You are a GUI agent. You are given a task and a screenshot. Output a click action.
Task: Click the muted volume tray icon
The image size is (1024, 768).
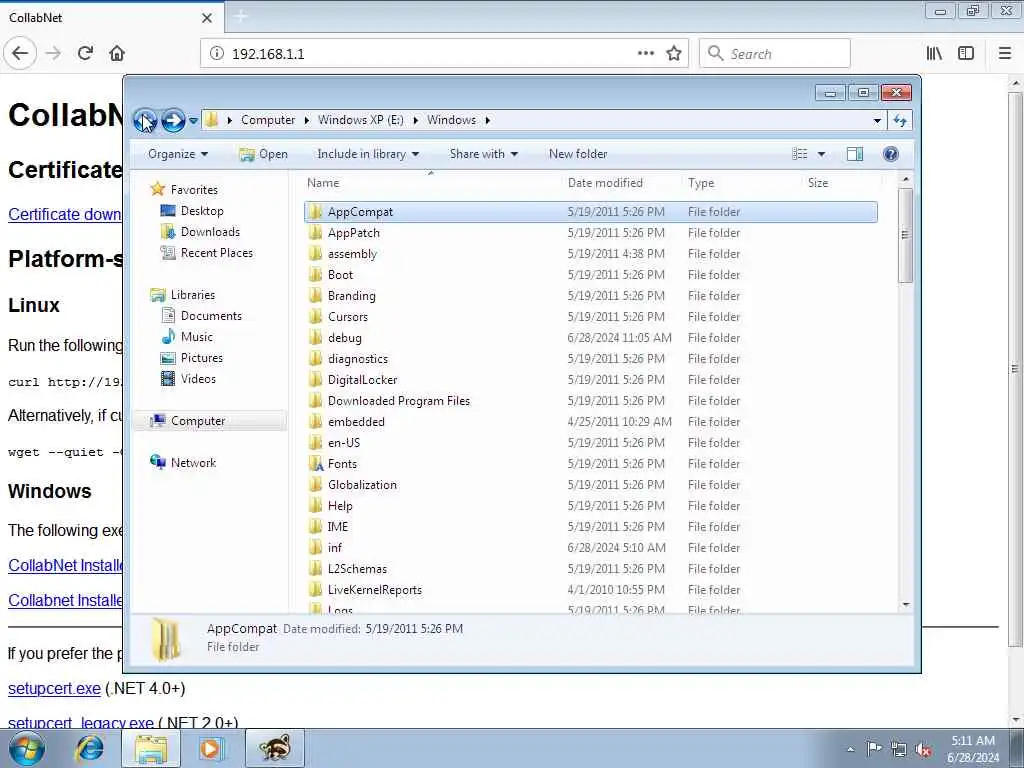click(923, 750)
